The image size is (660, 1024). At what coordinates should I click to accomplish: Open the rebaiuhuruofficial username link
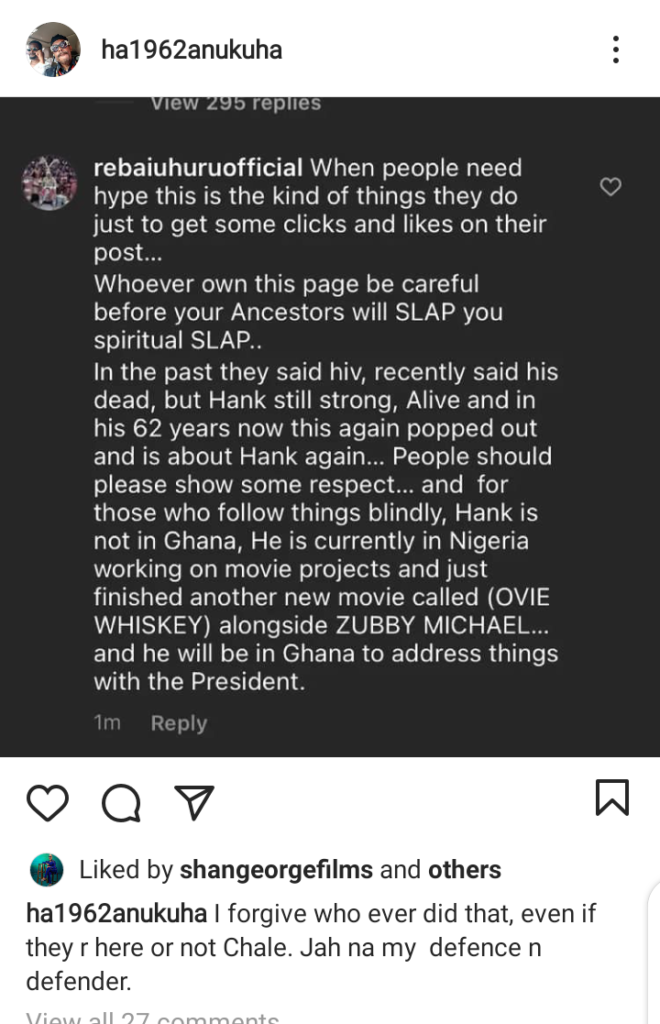click(x=197, y=168)
